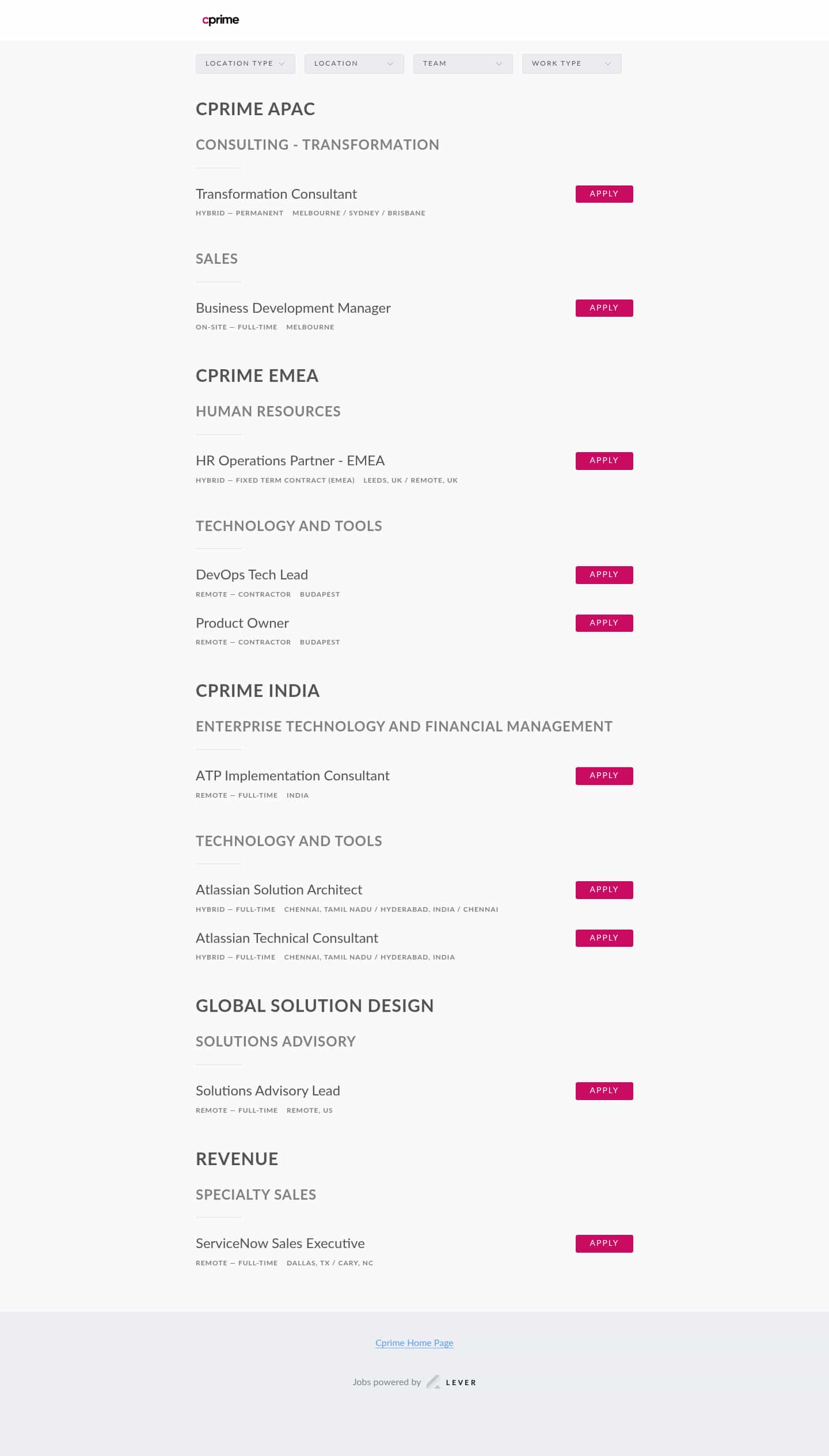Apply for Atlassian Technical Consultant
The image size is (829, 1456).
(604, 938)
